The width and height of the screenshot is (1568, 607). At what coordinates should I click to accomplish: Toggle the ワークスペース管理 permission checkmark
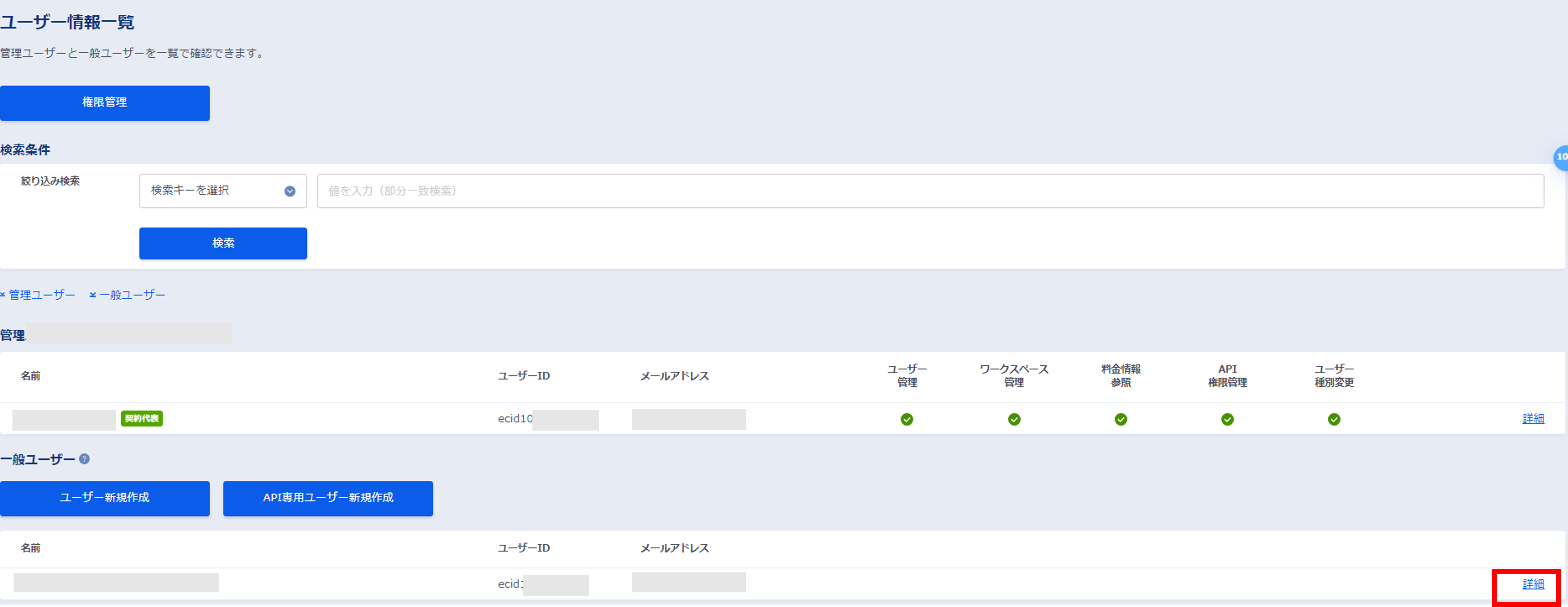click(x=1013, y=419)
